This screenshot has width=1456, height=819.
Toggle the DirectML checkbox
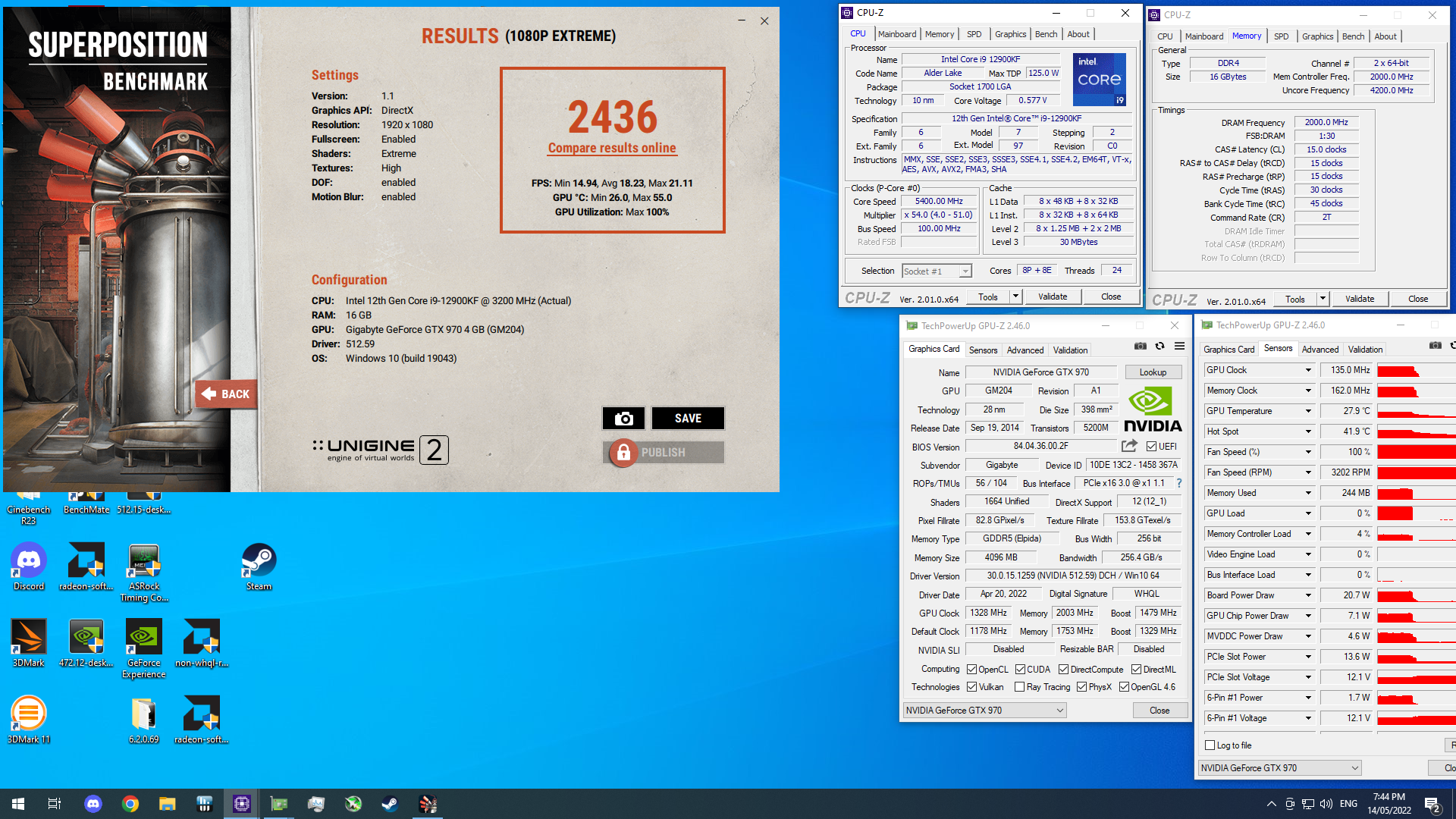1137,670
